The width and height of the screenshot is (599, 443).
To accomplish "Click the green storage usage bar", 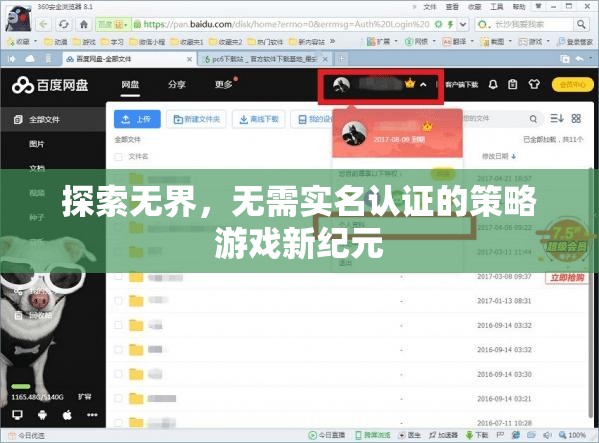I will tap(21, 386).
